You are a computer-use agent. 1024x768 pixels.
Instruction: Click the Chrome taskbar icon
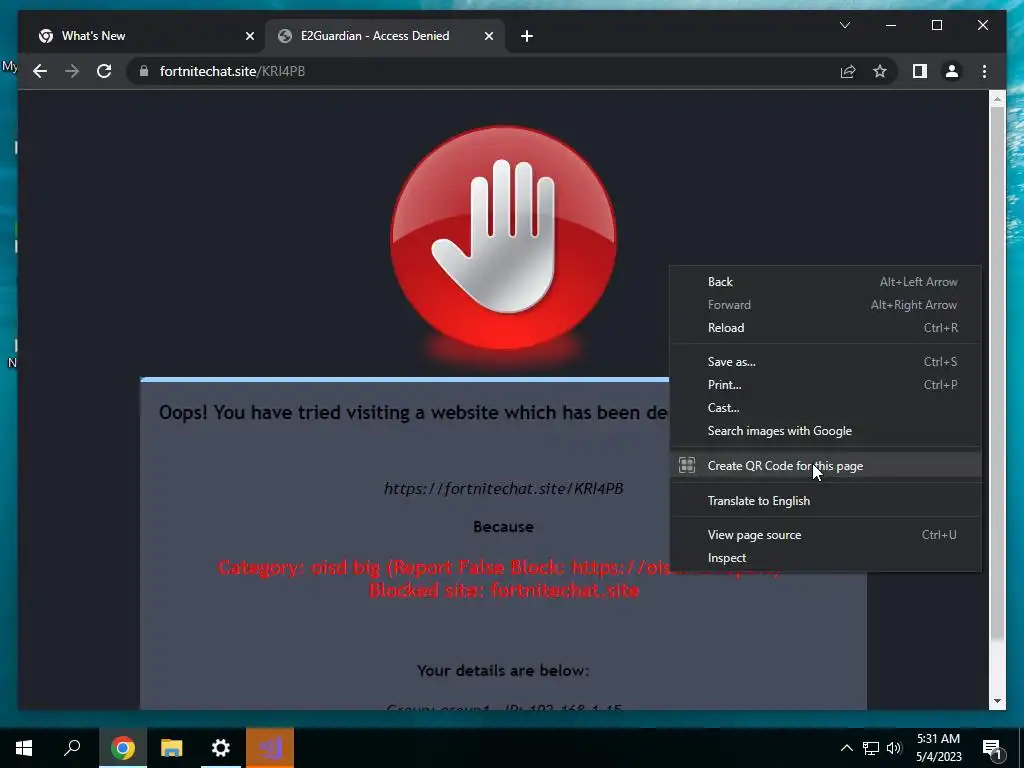point(122,748)
